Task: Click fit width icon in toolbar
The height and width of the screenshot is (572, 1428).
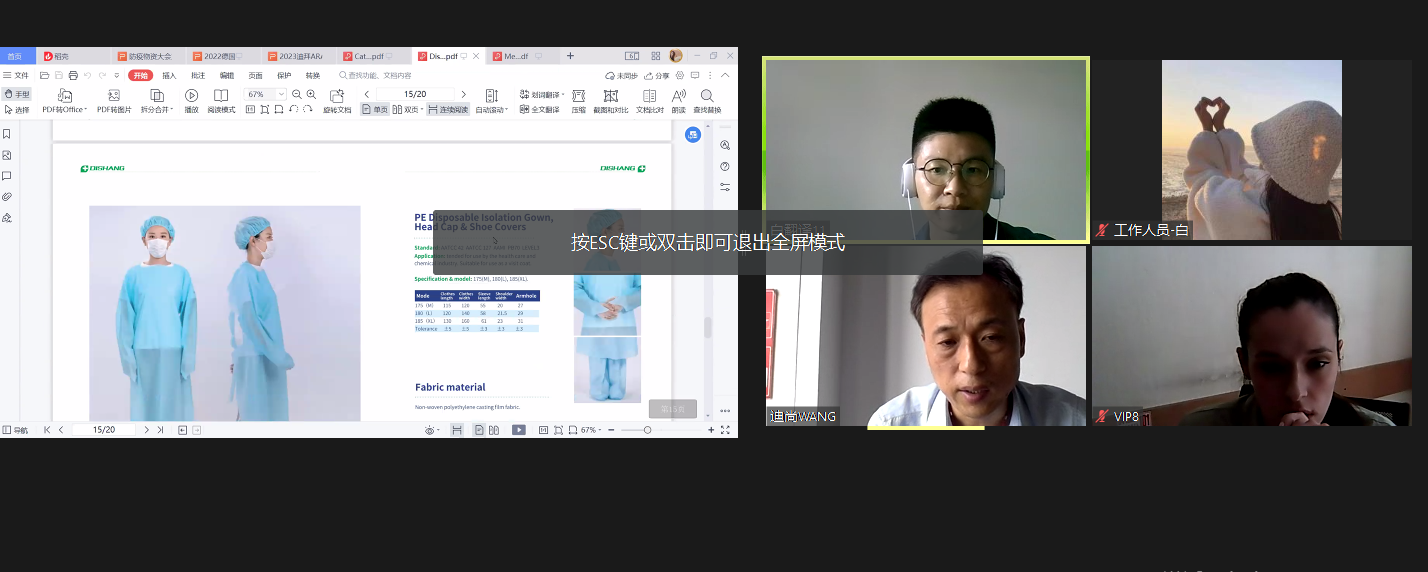Action: (279, 109)
